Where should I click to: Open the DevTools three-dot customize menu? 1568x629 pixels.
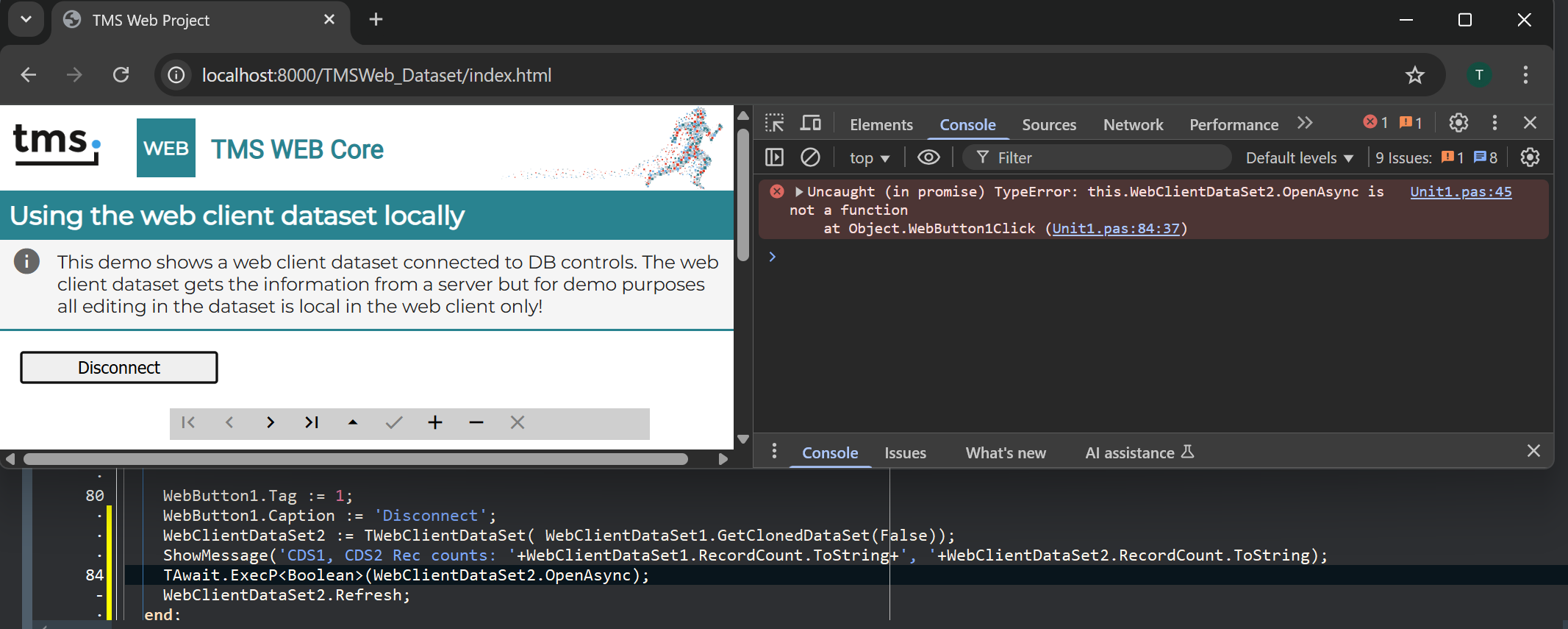coord(1494,123)
